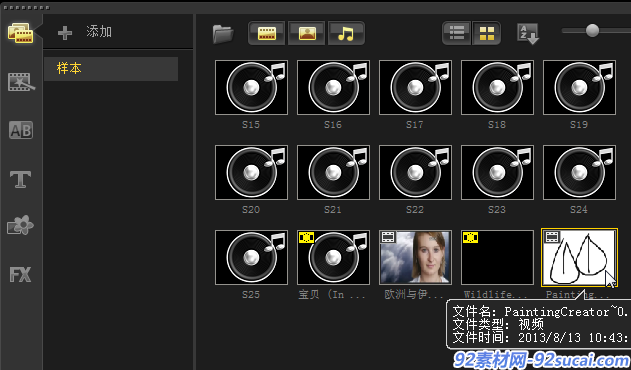This screenshot has height=370, width=631.
Task: Switch to list view
Action: pyautogui.click(x=457, y=33)
